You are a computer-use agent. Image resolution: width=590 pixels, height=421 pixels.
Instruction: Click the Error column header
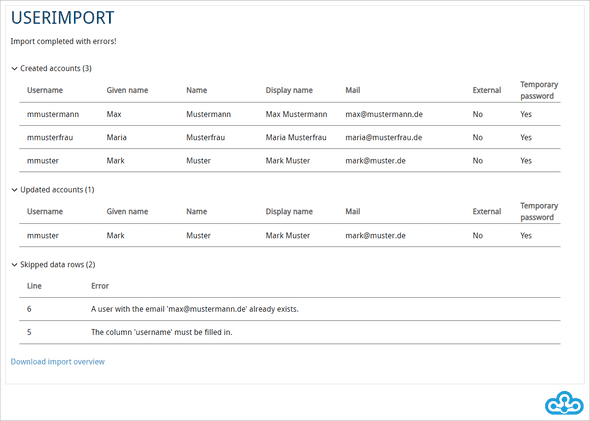click(100, 286)
